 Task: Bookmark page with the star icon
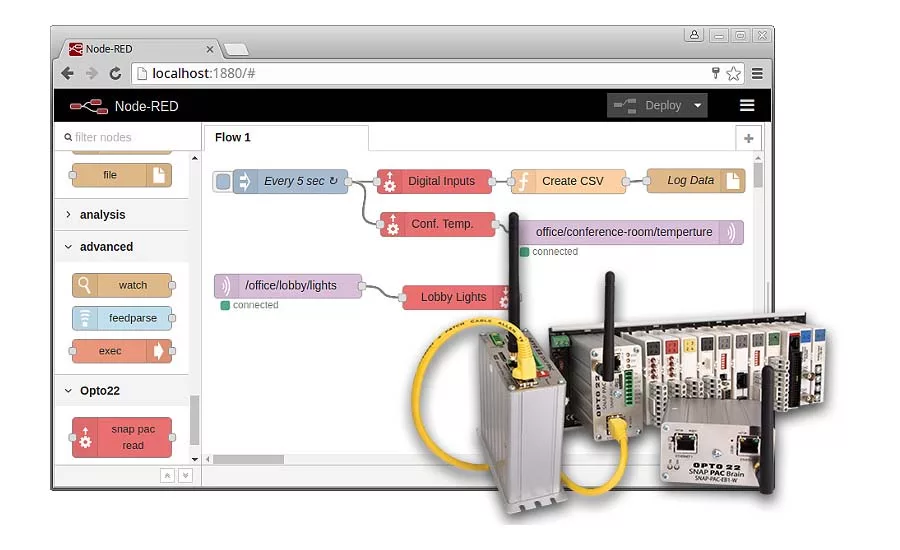pyautogui.click(x=733, y=73)
